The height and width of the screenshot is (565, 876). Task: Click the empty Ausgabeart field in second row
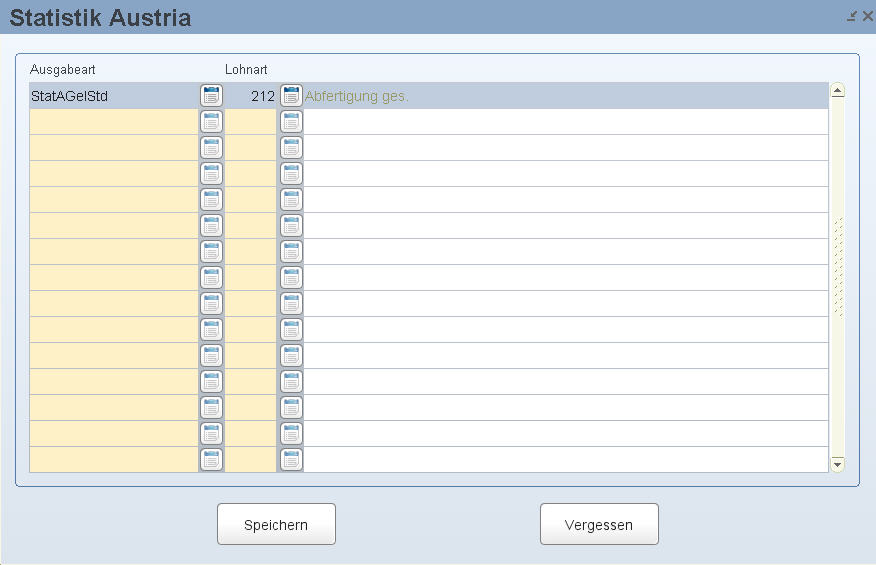point(114,122)
